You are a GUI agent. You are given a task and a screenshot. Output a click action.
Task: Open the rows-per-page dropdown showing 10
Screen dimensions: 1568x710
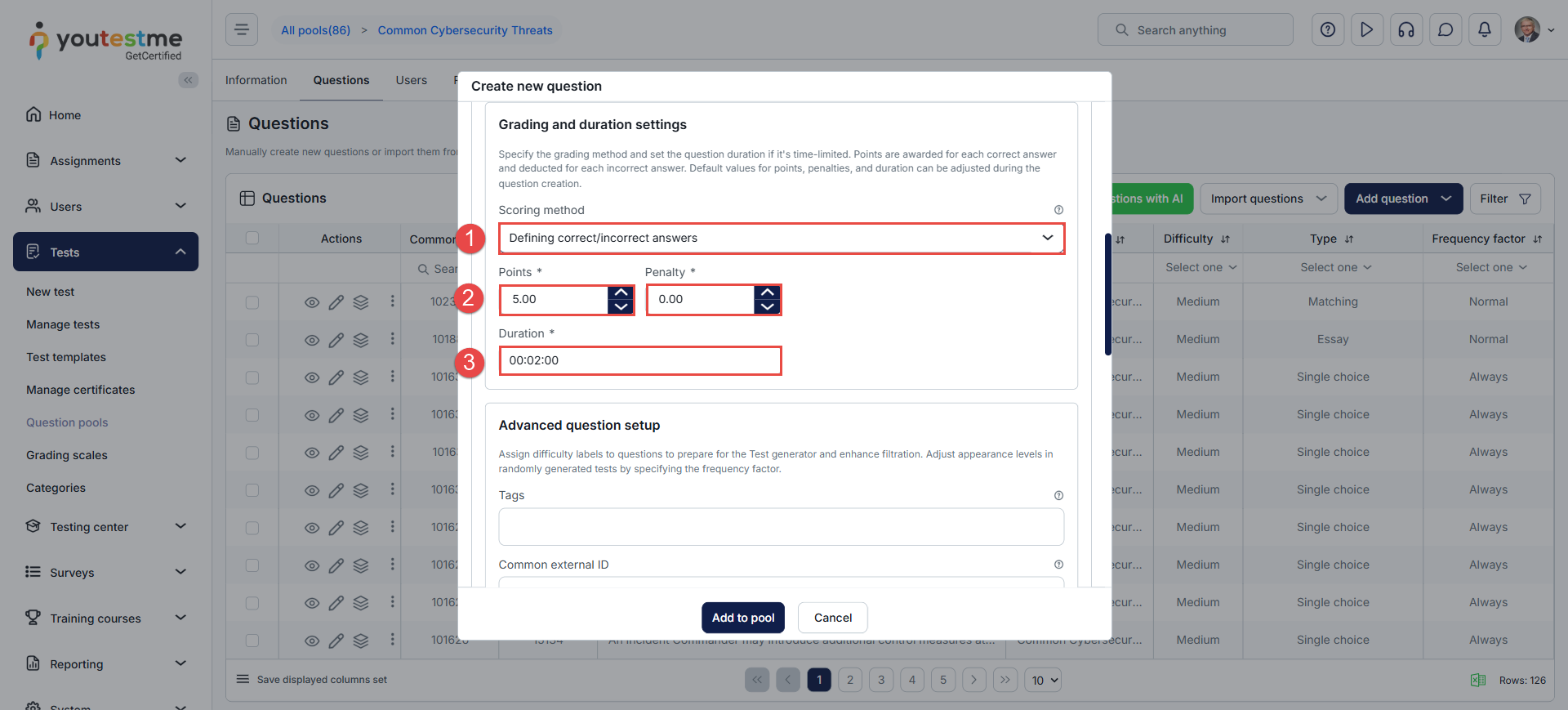click(1043, 680)
